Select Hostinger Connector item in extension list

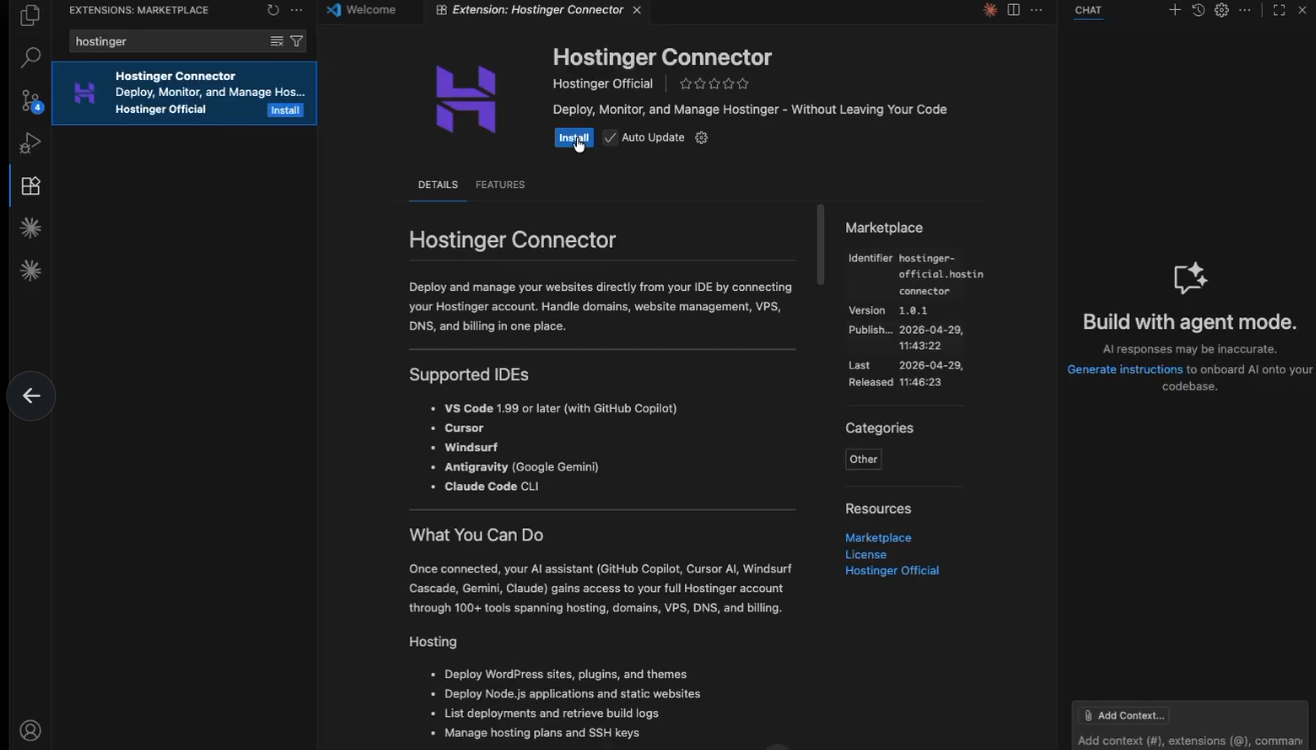(184, 93)
